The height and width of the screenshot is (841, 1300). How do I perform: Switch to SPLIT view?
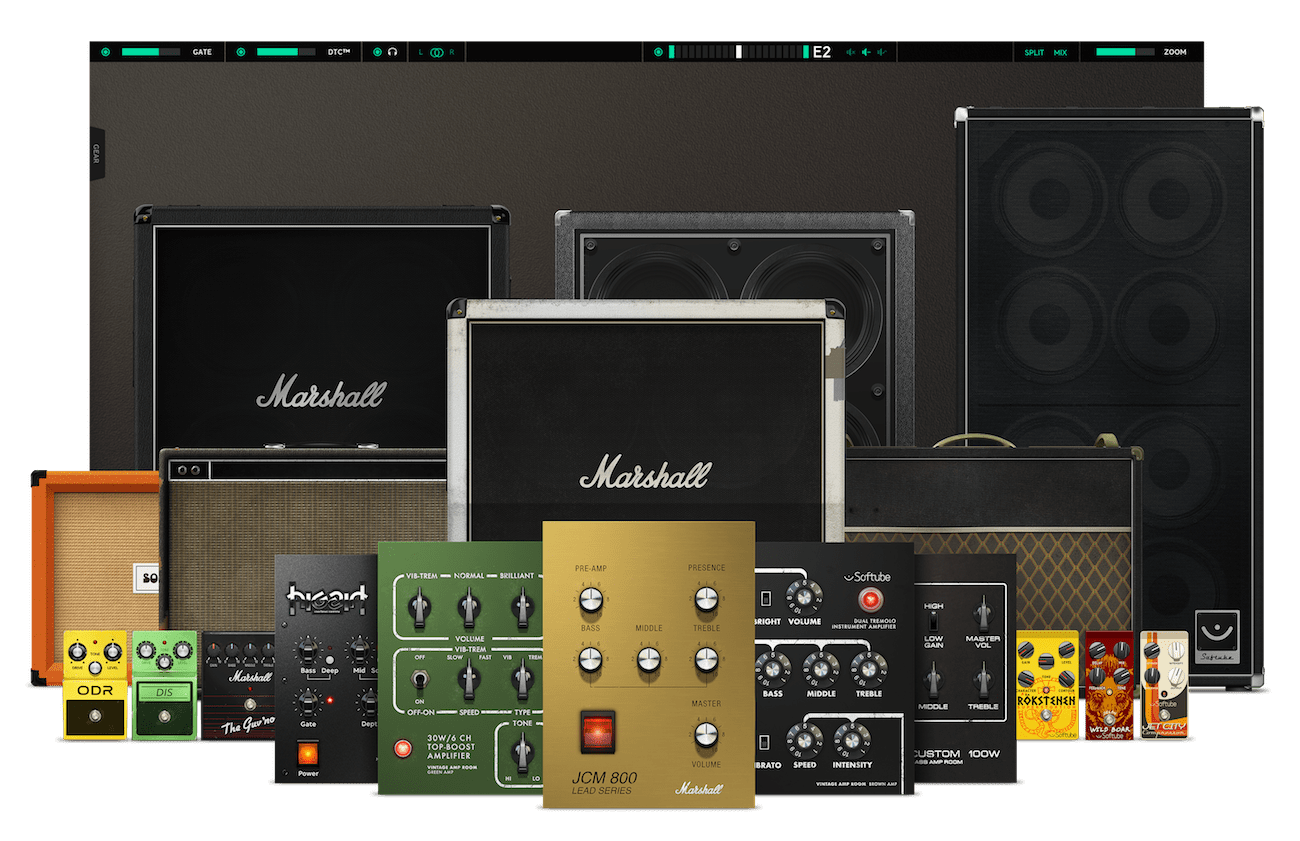click(1034, 52)
